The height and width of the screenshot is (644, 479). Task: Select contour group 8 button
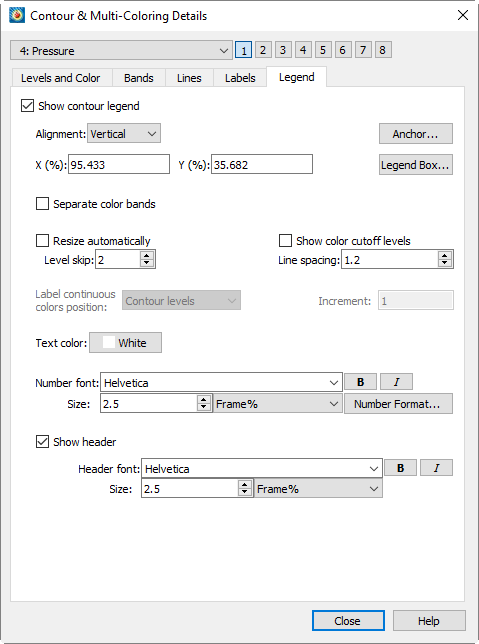(382, 50)
